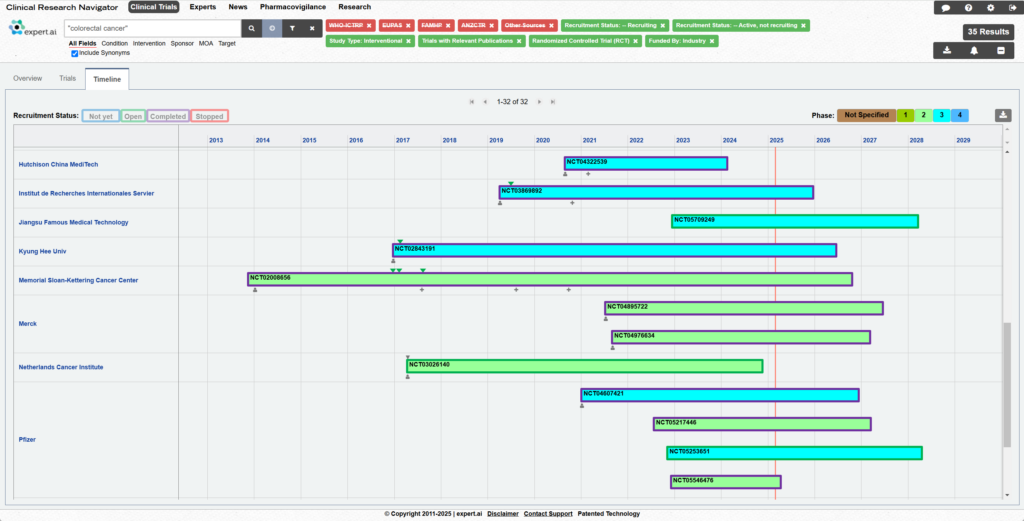The width and height of the screenshot is (1024, 521).
Task: Remove Trials with Relevant Publications filter
Action: (x=519, y=40)
